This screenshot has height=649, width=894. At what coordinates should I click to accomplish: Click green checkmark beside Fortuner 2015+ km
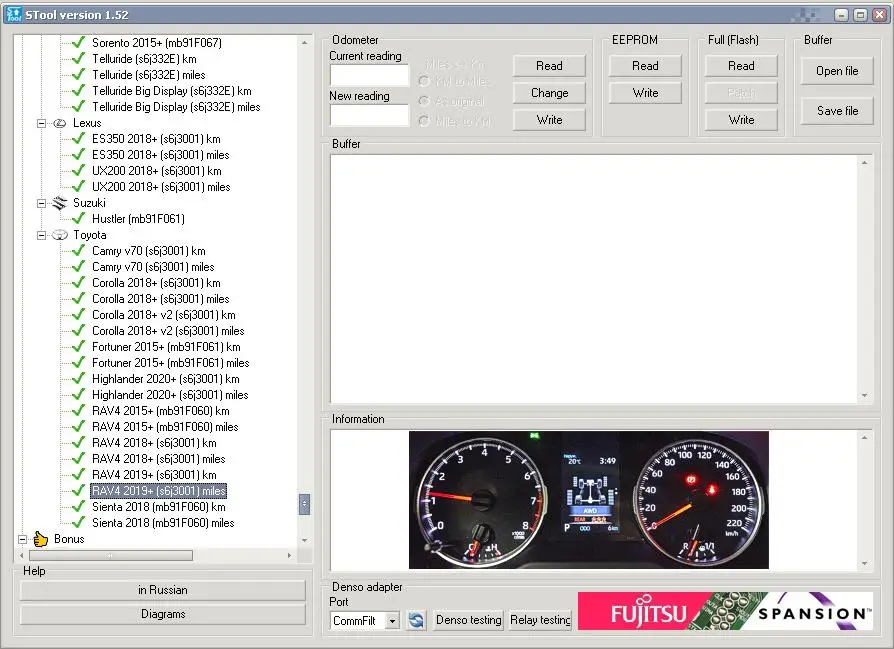pyautogui.click(x=79, y=347)
